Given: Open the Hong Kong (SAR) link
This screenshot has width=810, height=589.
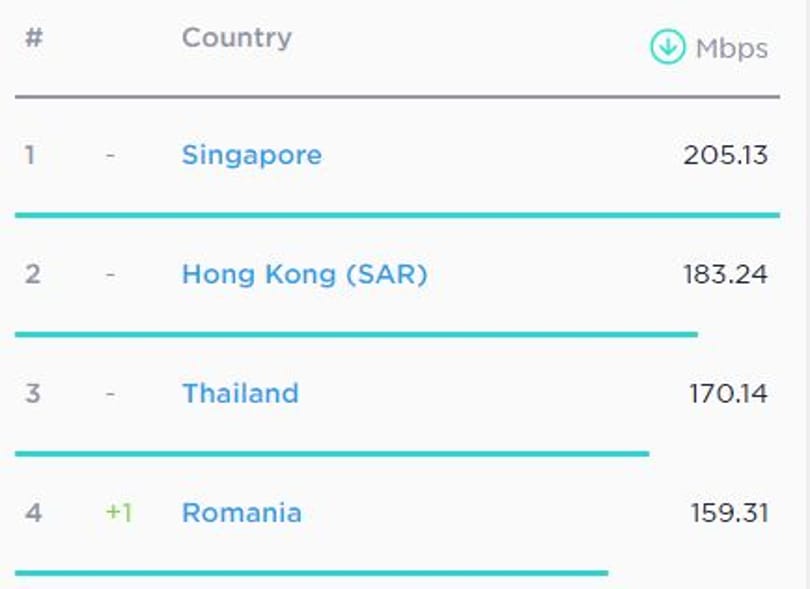Looking at the screenshot, I should [x=305, y=274].
